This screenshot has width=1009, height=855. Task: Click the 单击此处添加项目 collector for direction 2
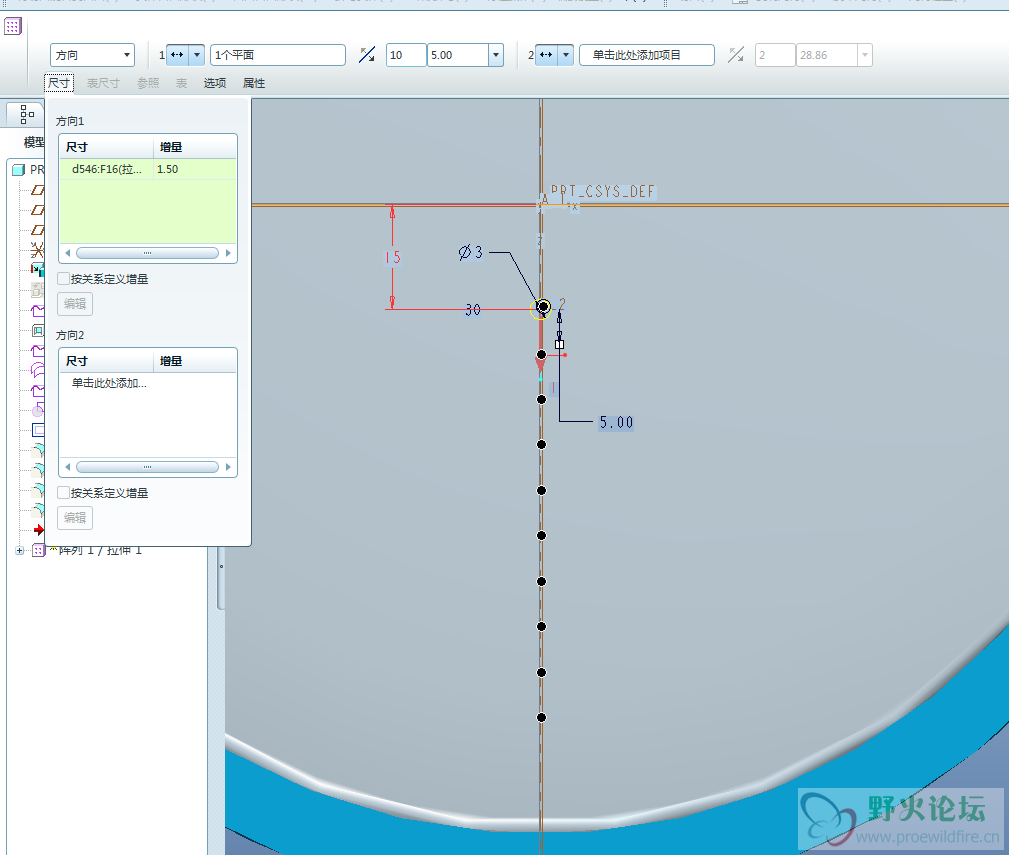647,55
